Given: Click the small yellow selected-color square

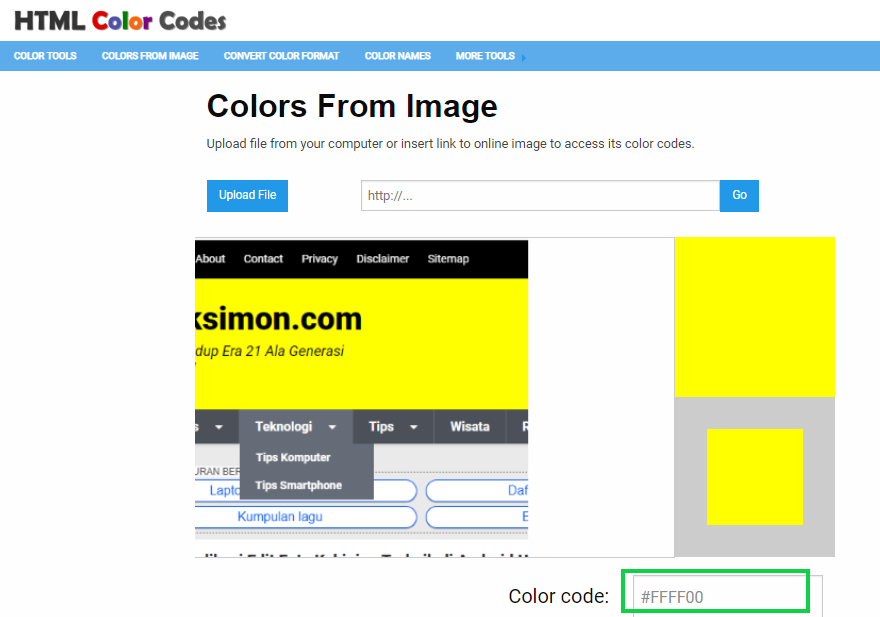Looking at the screenshot, I should pyautogui.click(x=754, y=477).
